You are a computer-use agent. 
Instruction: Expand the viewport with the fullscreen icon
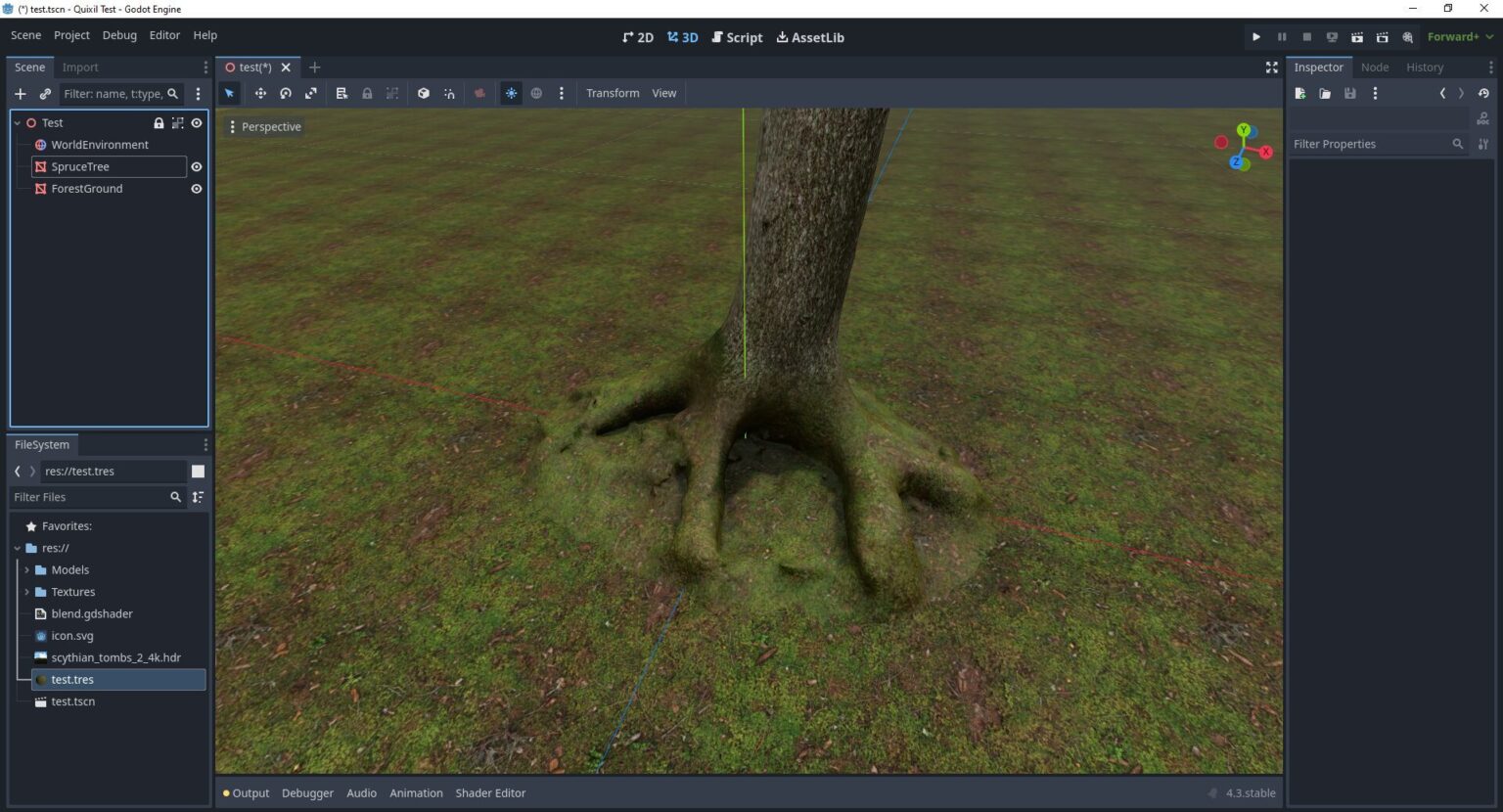pyautogui.click(x=1272, y=68)
